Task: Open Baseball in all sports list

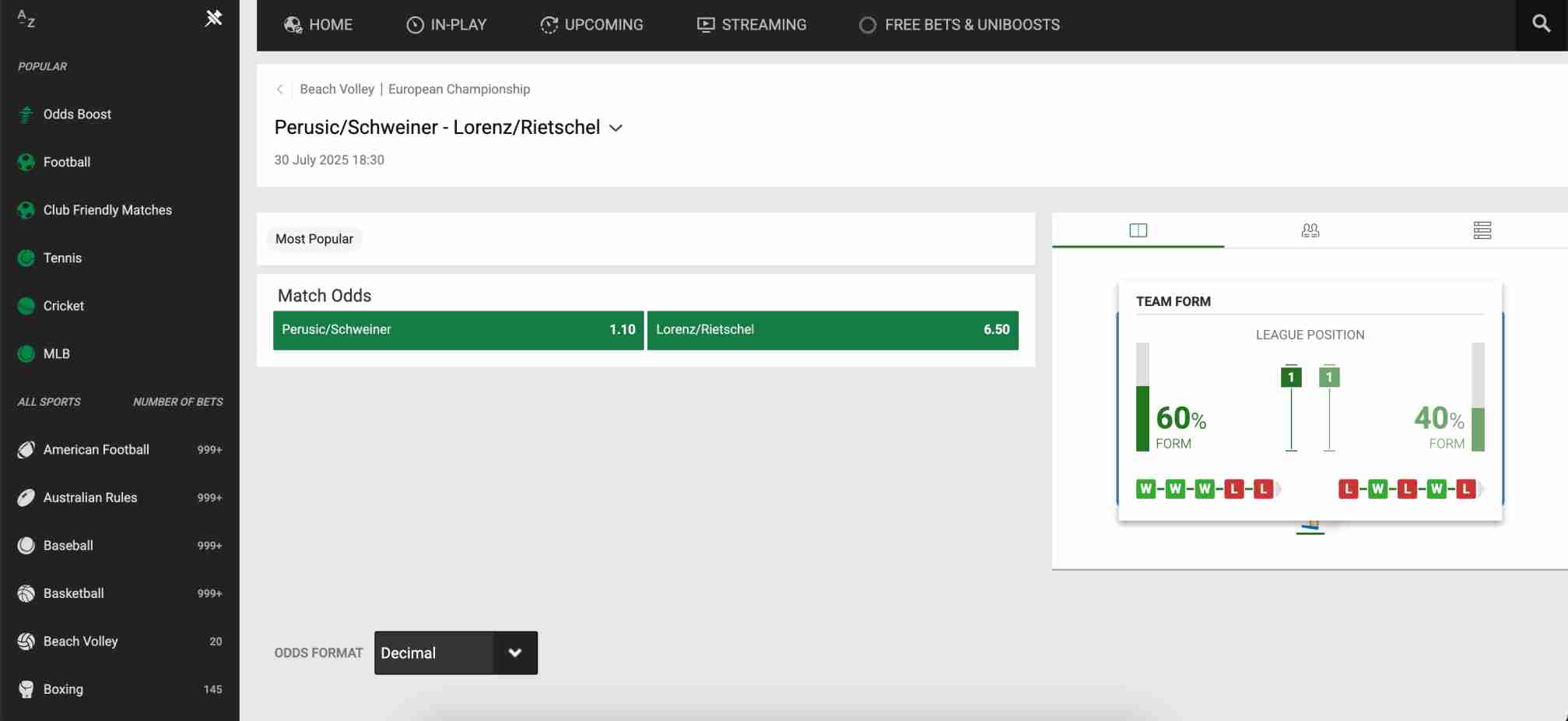Action: tap(120, 545)
